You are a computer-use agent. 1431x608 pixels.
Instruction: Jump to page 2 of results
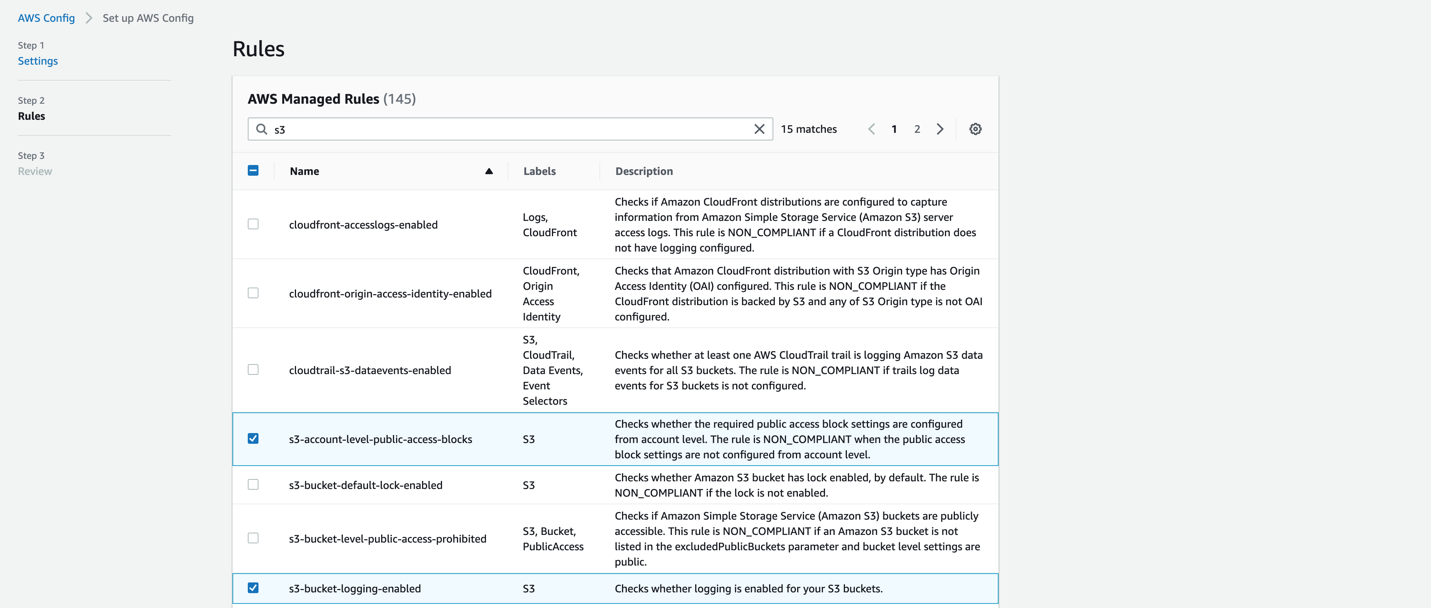(x=917, y=128)
